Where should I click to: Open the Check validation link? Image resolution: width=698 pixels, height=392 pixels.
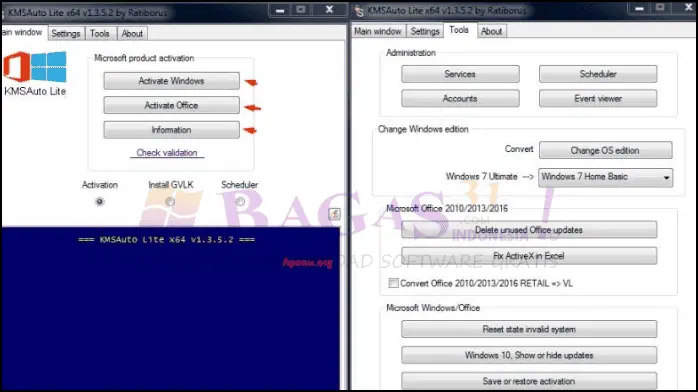click(x=167, y=153)
